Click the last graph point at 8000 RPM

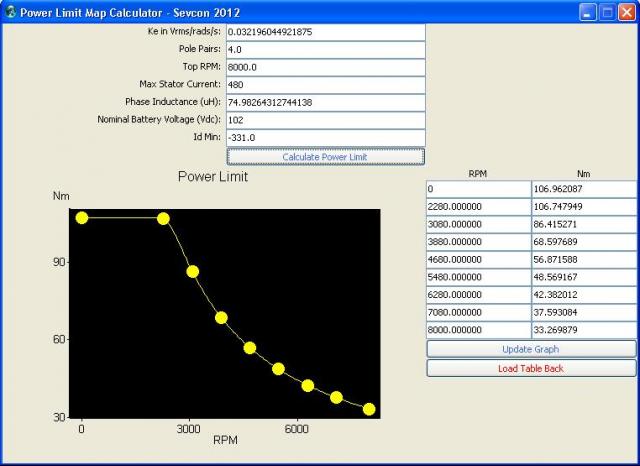[x=369, y=409]
